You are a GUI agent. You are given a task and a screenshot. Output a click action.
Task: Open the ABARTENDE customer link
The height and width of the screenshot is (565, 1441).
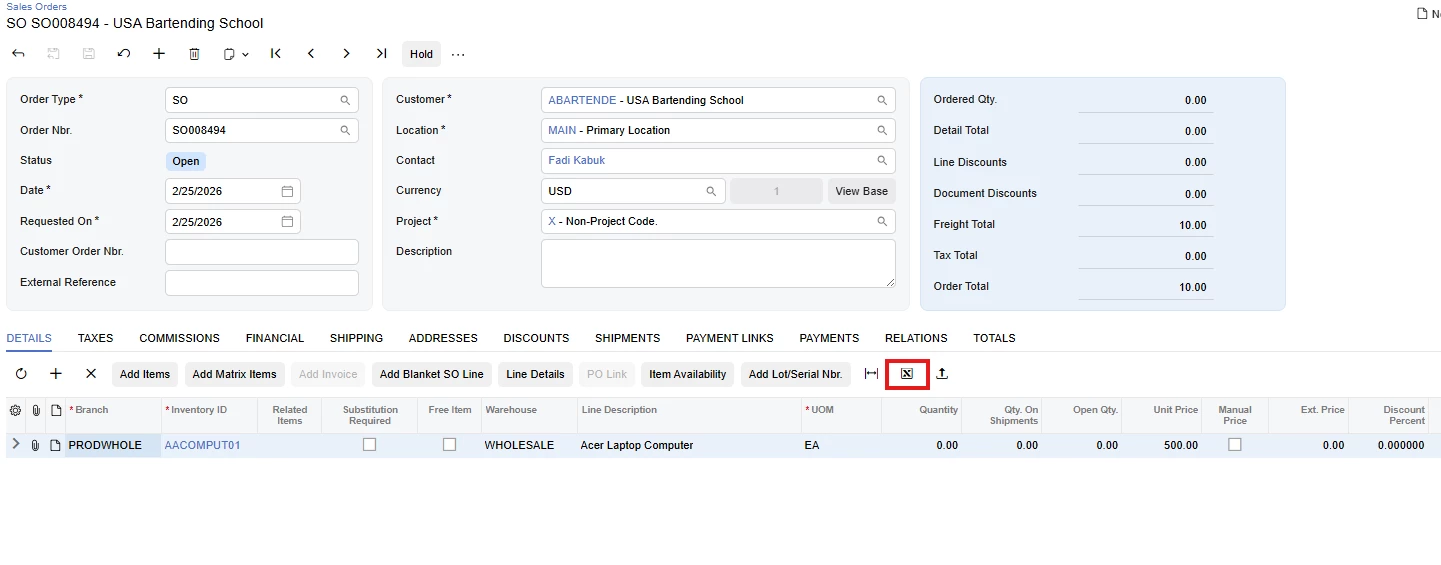click(x=582, y=100)
